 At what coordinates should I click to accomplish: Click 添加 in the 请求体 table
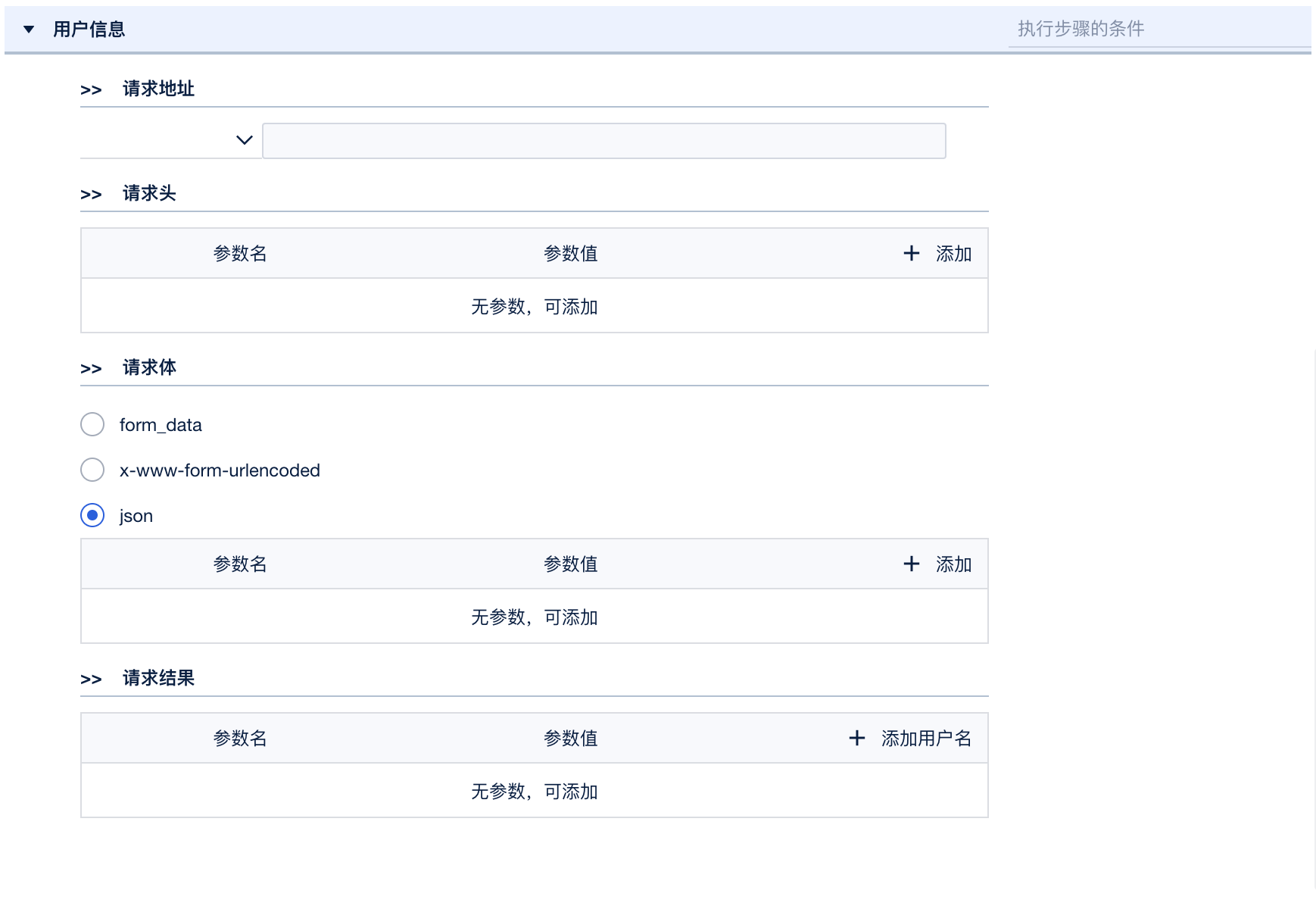953,564
